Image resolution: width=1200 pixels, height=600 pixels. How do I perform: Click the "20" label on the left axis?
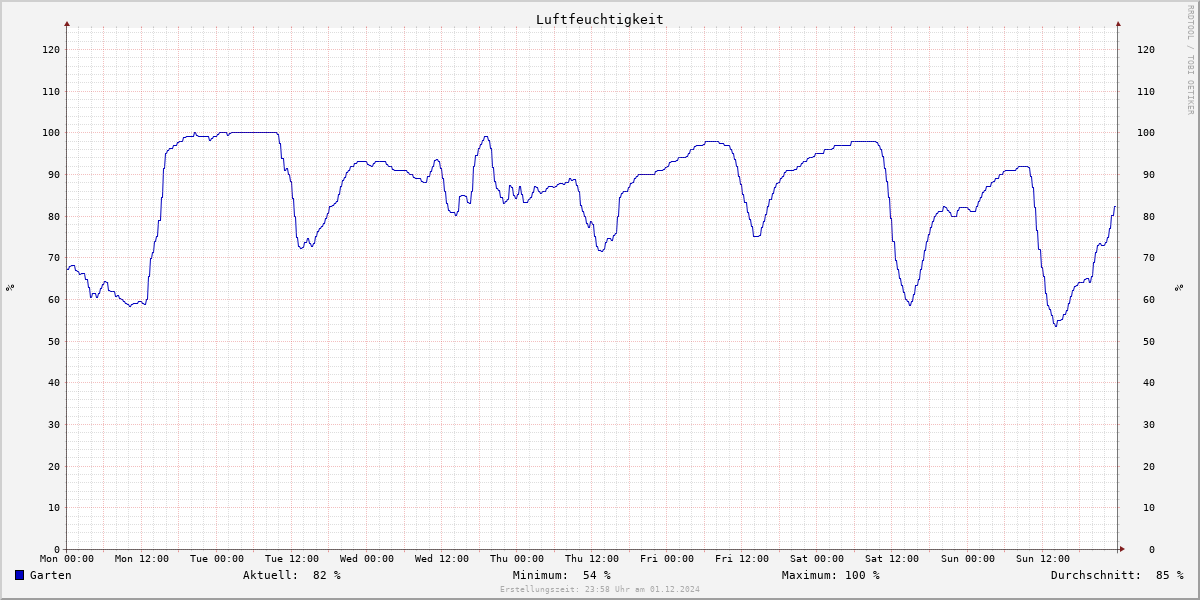coord(54,467)
